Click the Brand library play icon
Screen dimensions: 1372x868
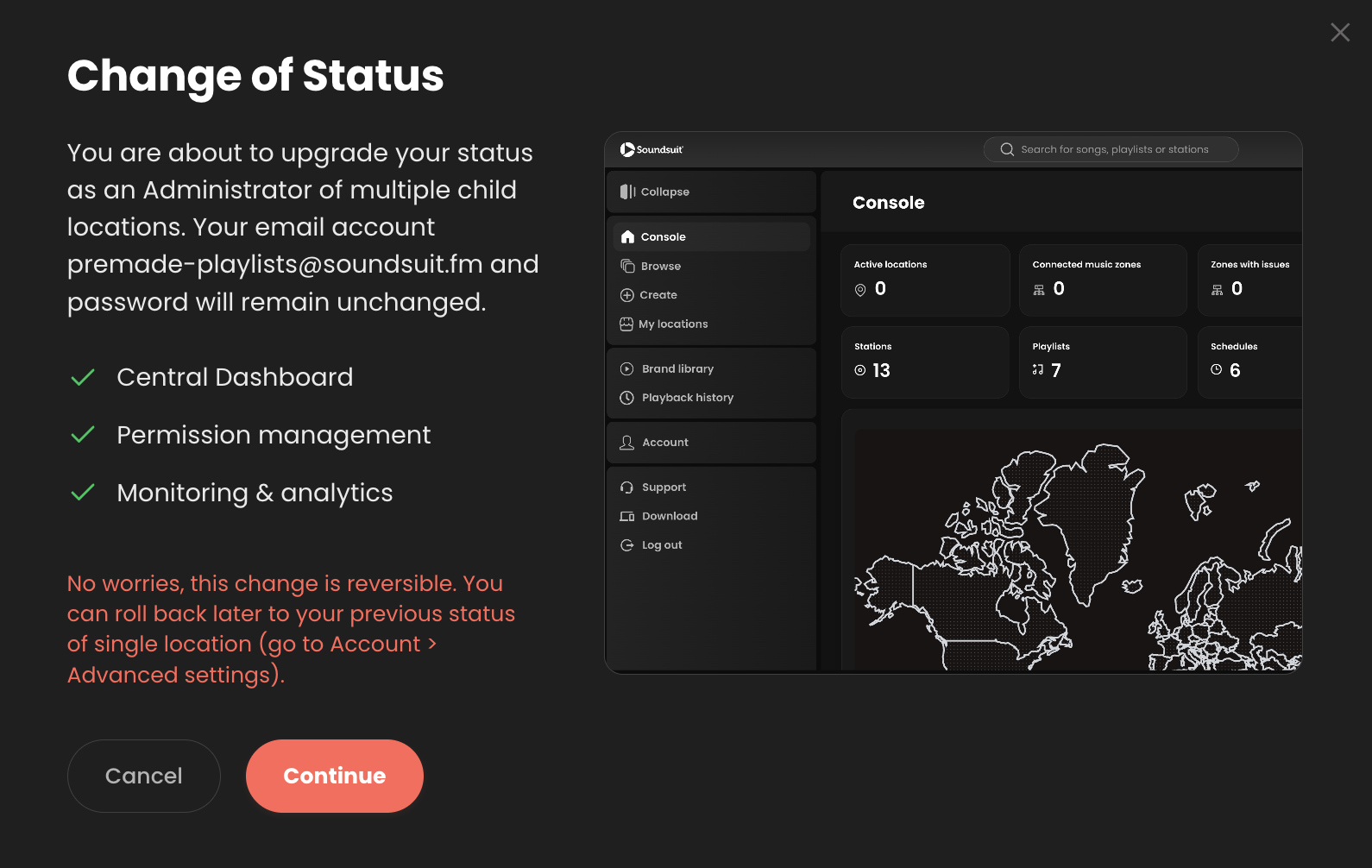pos(627,369)
